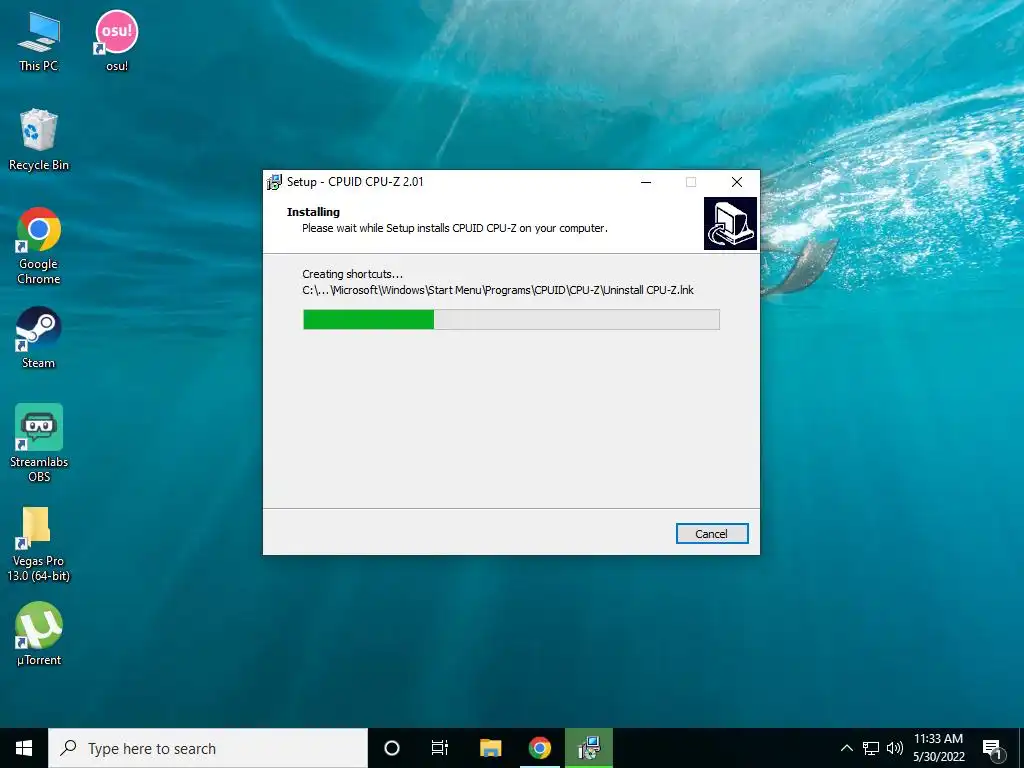Open File Explorer from the taskbar
1024x768 pixels.
point(490,748)
